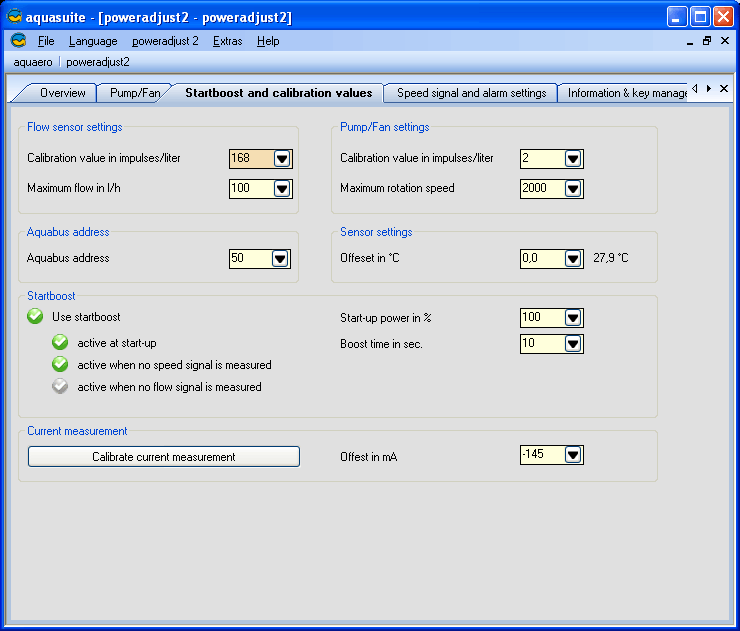Click the aquasuite logo icon in menu bar

18,41
